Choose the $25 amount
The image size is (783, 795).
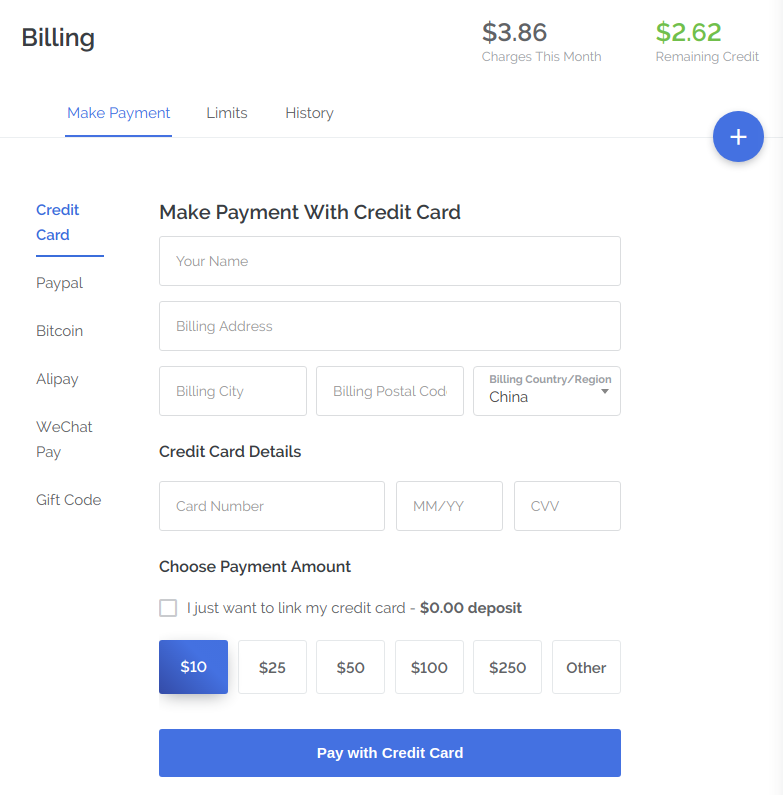tap(272, 667)
